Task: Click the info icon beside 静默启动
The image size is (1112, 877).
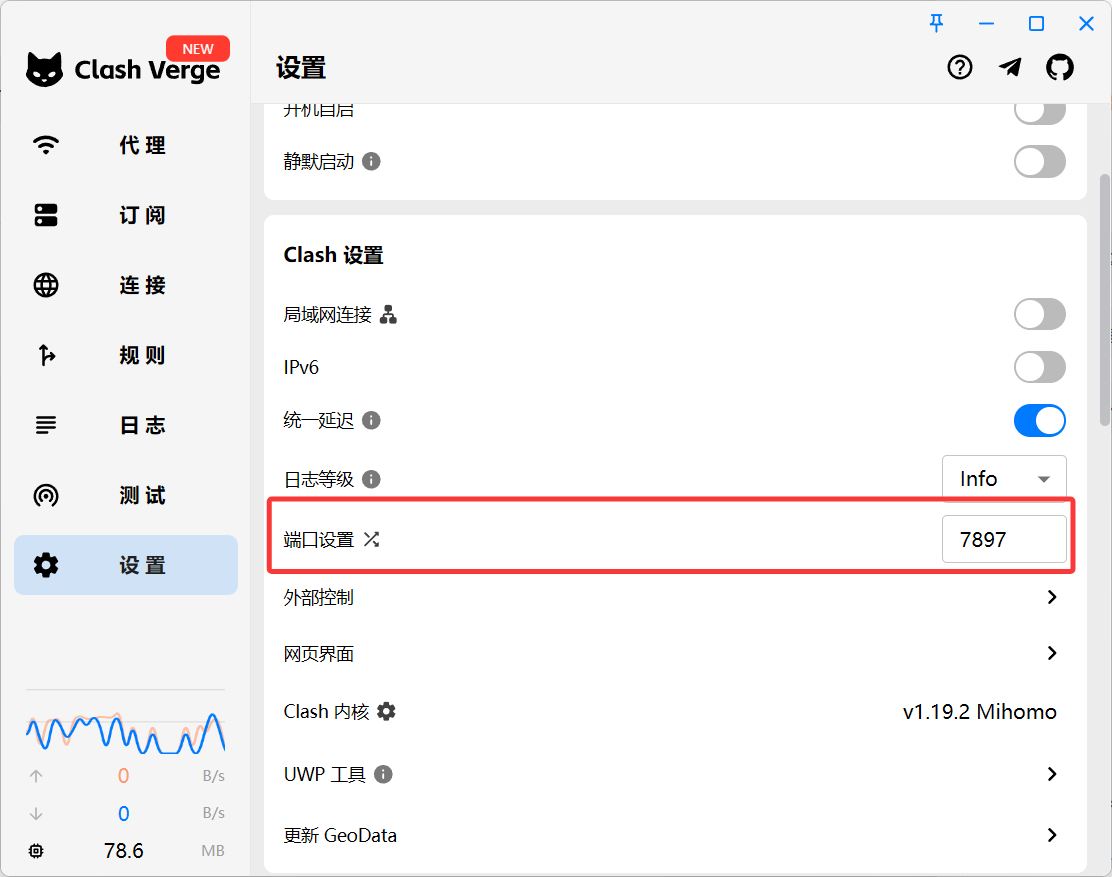Action: 371,162
